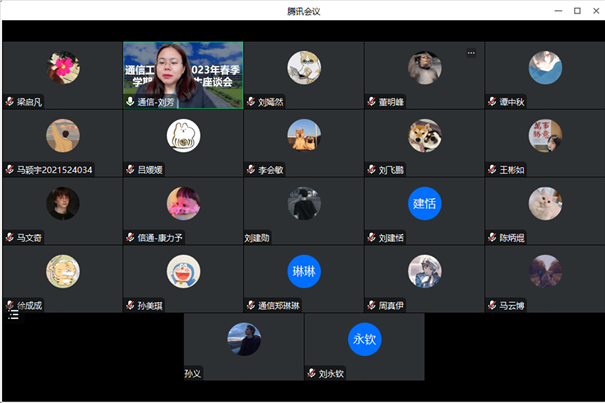Click the muted mic icon beside 吕媛媛
Viewport: 605px width, 403px height.
pyautogui.click(x=130, y=169)
